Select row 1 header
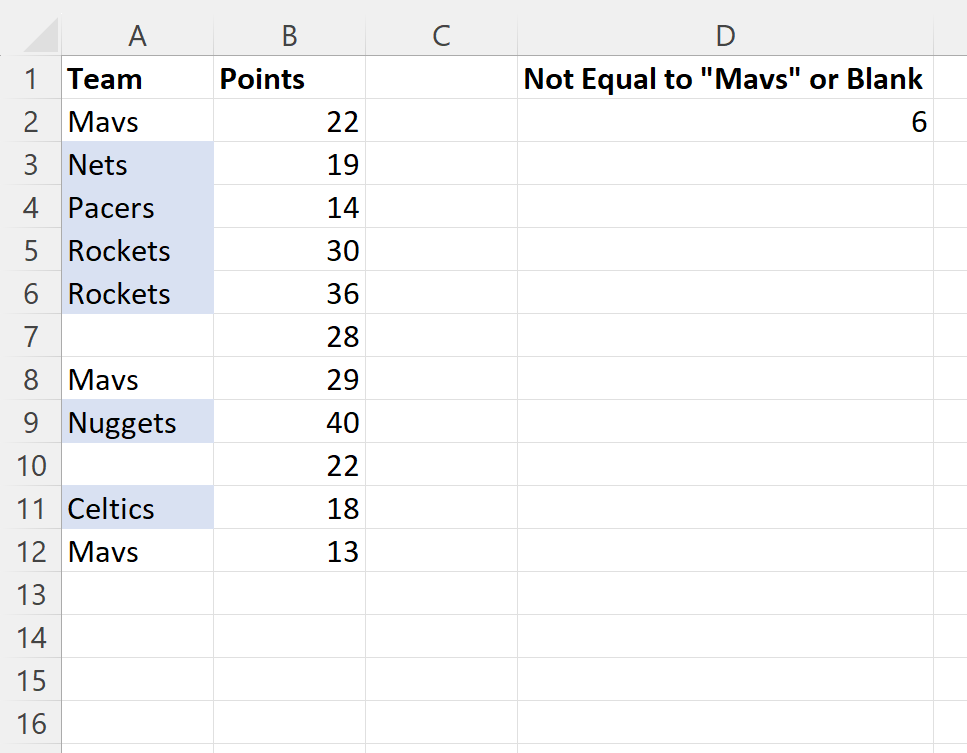967x753 pixels. (31, 78)
